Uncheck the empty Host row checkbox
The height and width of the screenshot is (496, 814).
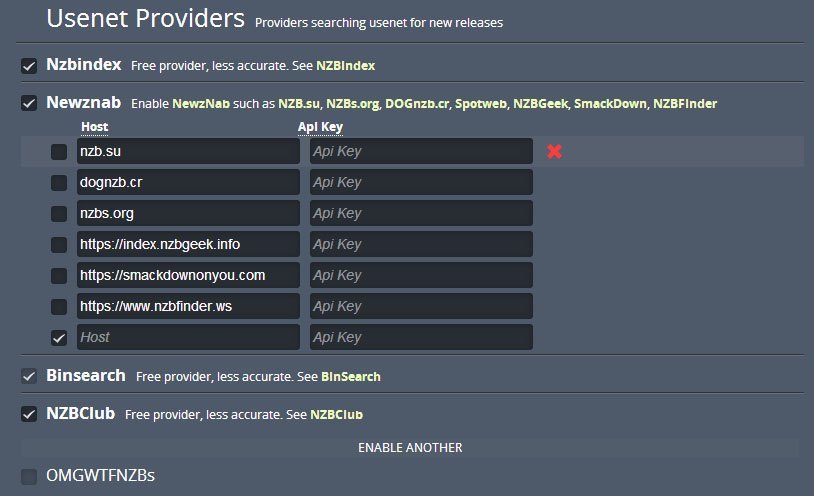(59, 338)
